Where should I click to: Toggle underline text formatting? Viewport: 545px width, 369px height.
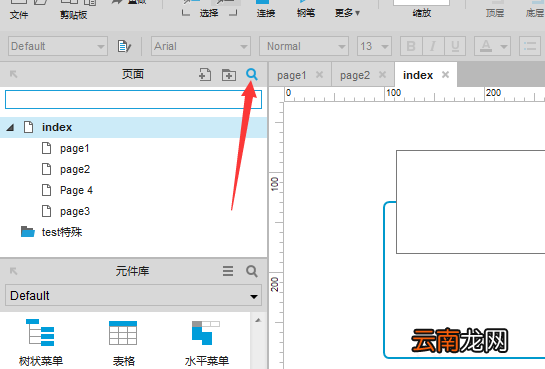point(455,46)
